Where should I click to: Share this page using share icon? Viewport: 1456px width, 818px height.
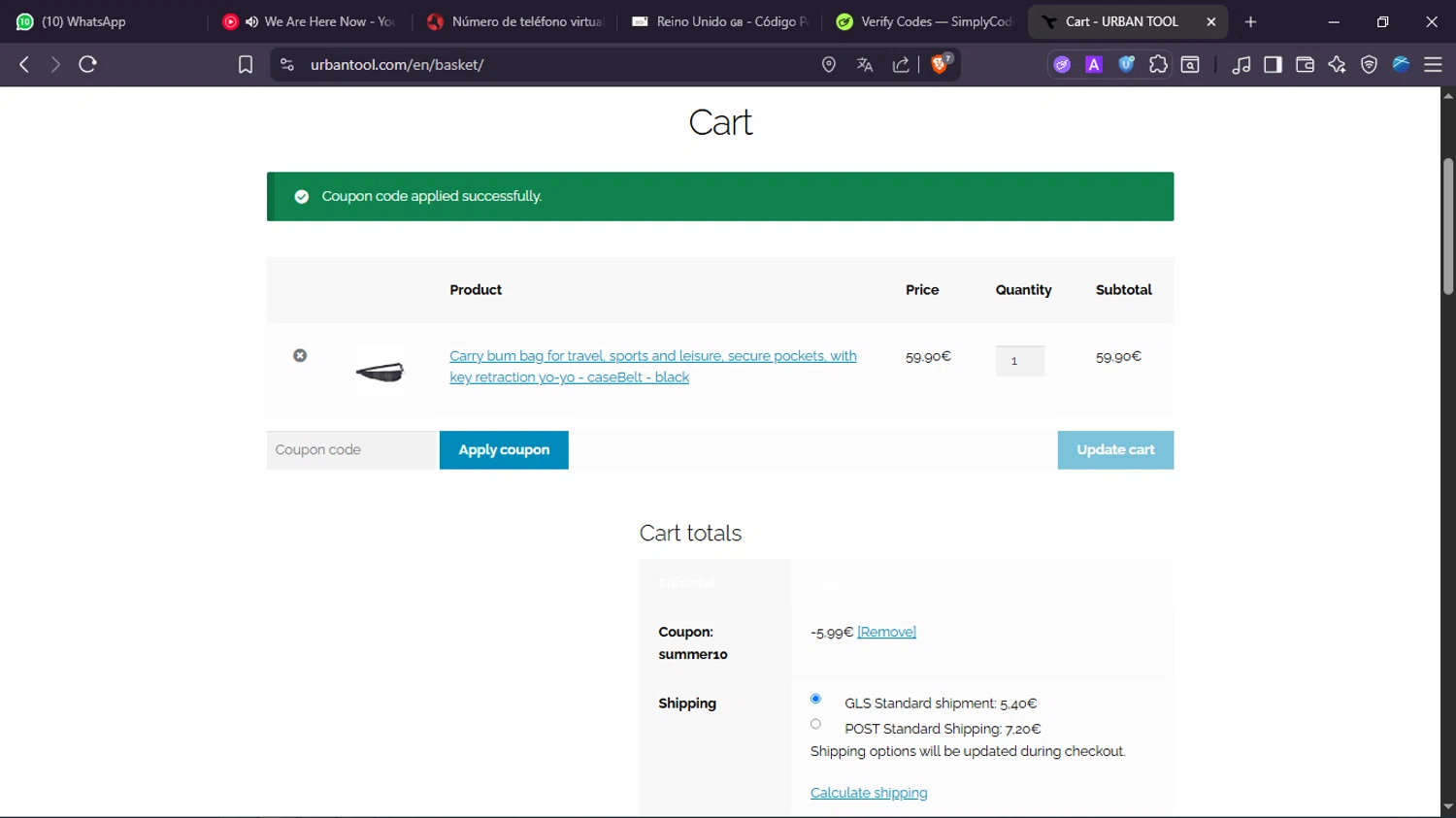coord(901,65)
